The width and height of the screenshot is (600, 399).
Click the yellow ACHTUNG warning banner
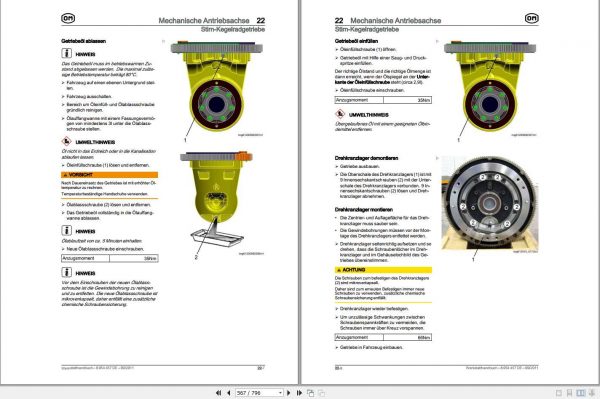pyautogui.click(x=383, y=270)
